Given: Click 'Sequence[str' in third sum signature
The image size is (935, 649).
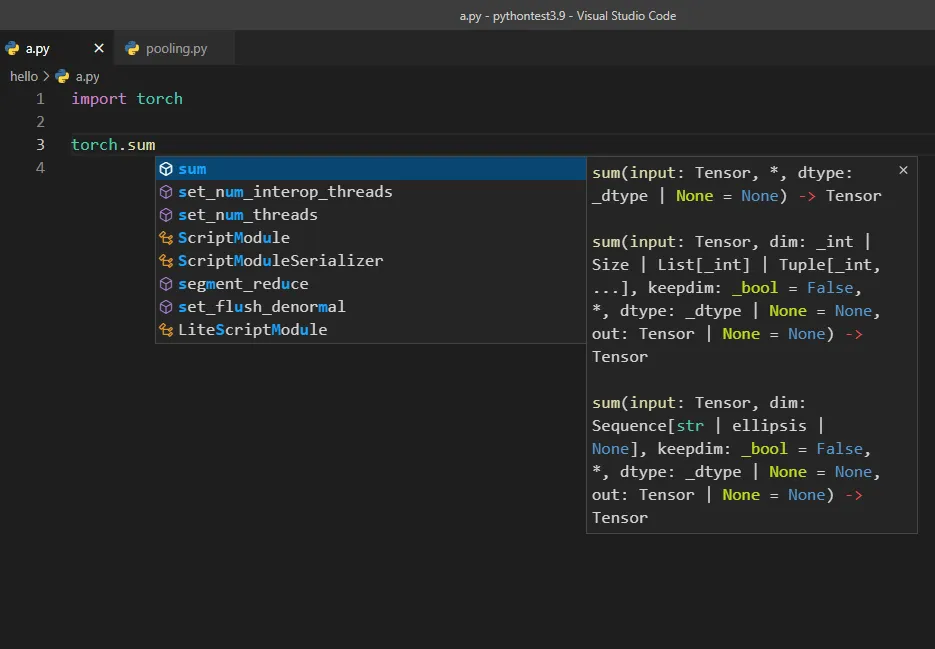Looking at the screenshot, I should [648, 425].
